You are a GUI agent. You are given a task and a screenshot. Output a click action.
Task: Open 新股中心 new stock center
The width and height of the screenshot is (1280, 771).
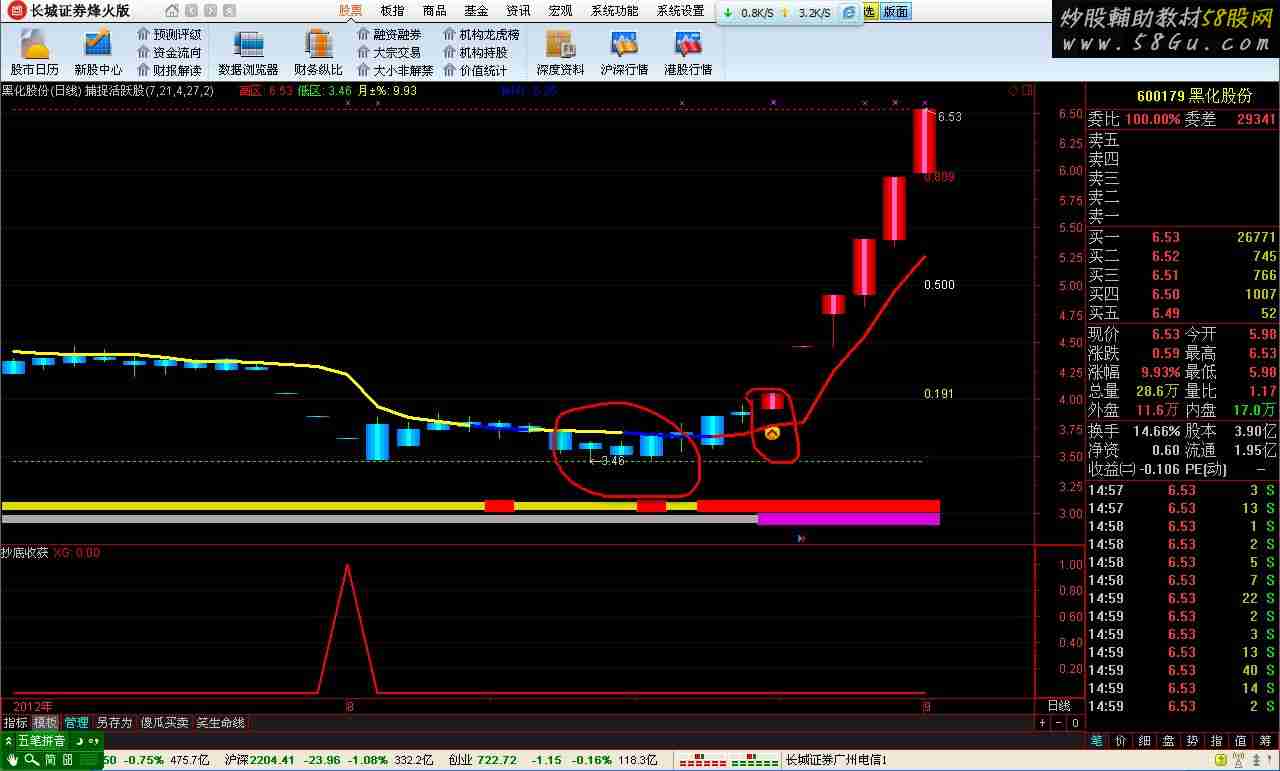pos(98,52)
